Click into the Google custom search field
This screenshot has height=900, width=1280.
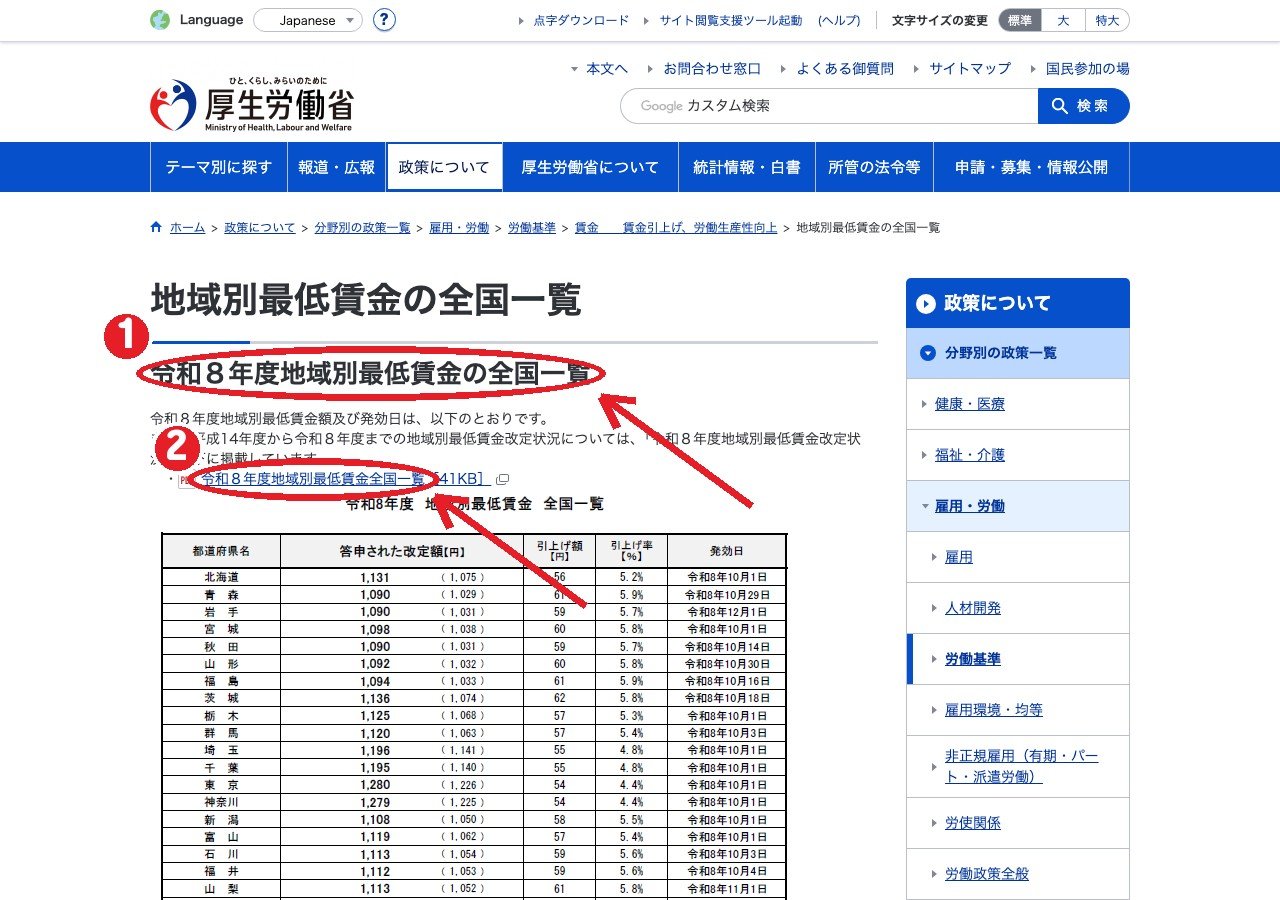(829, 106)
